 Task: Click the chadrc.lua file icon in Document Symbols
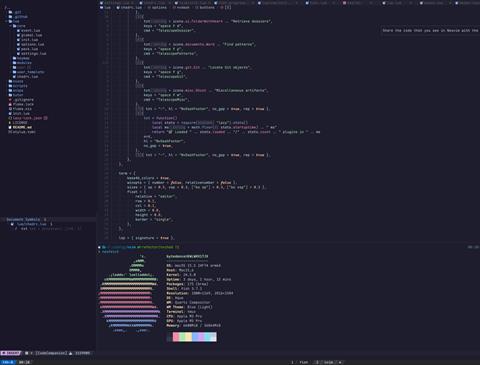point(12,224)
